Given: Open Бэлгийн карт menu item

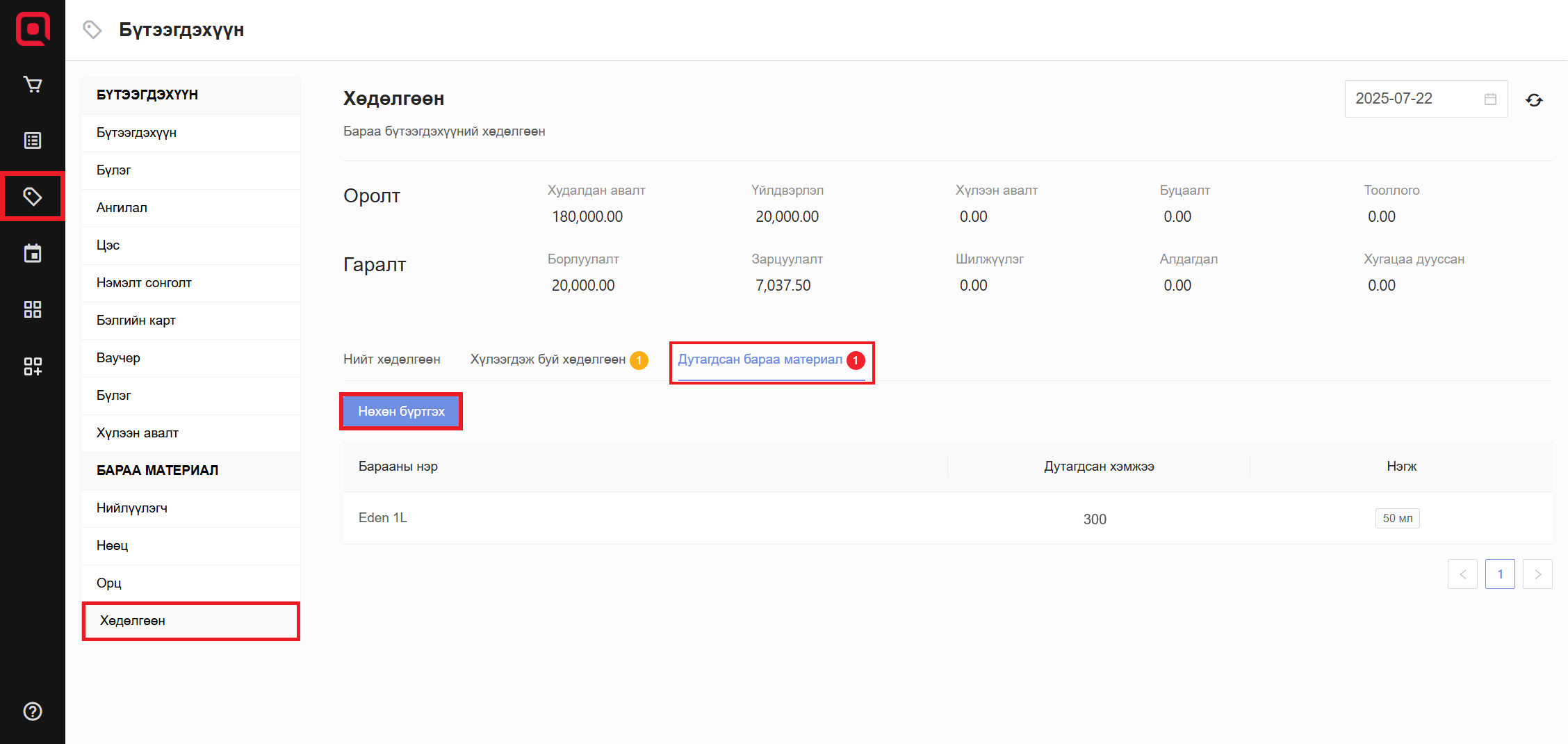Looking at the screenshot, I should tap(136, 321).
